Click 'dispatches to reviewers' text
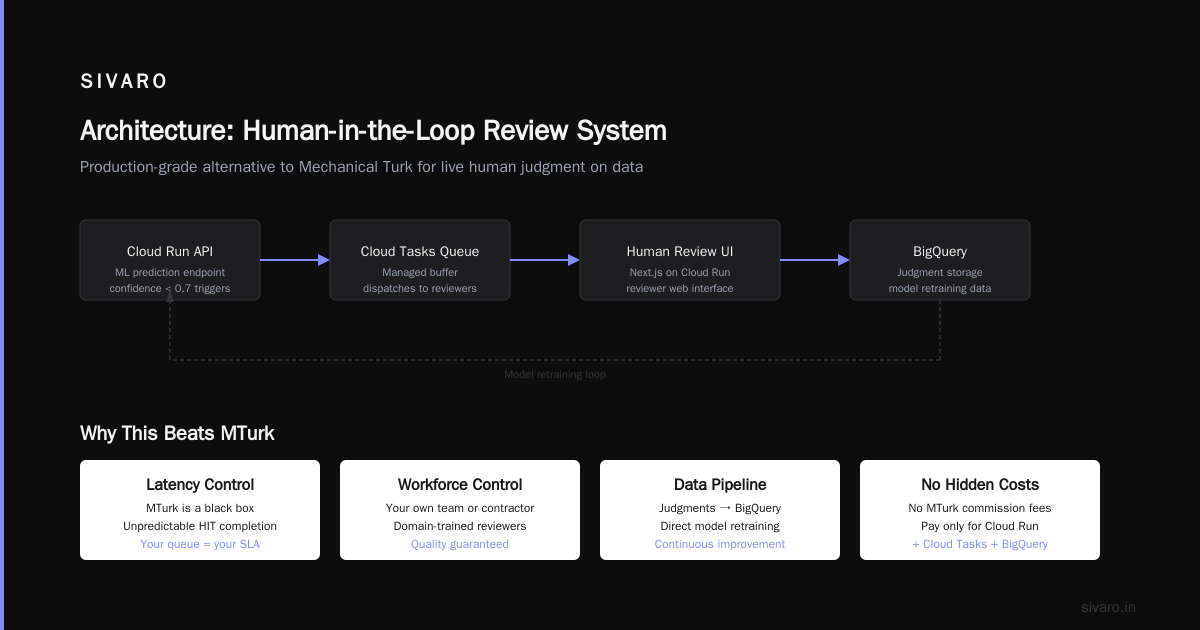 pos(420,289)
